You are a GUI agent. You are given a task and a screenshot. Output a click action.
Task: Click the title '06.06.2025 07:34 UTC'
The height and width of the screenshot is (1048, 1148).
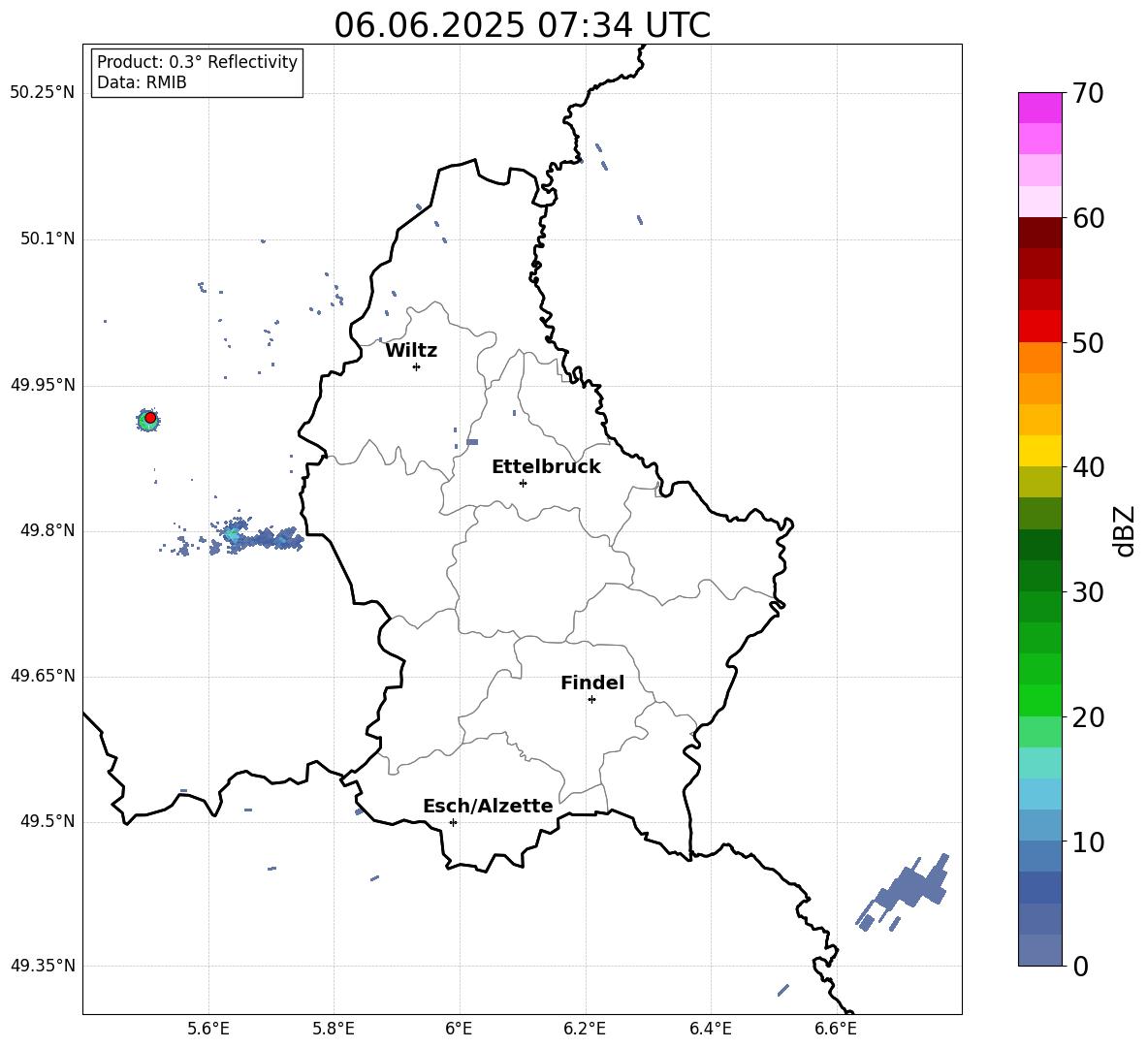point(522,25)
